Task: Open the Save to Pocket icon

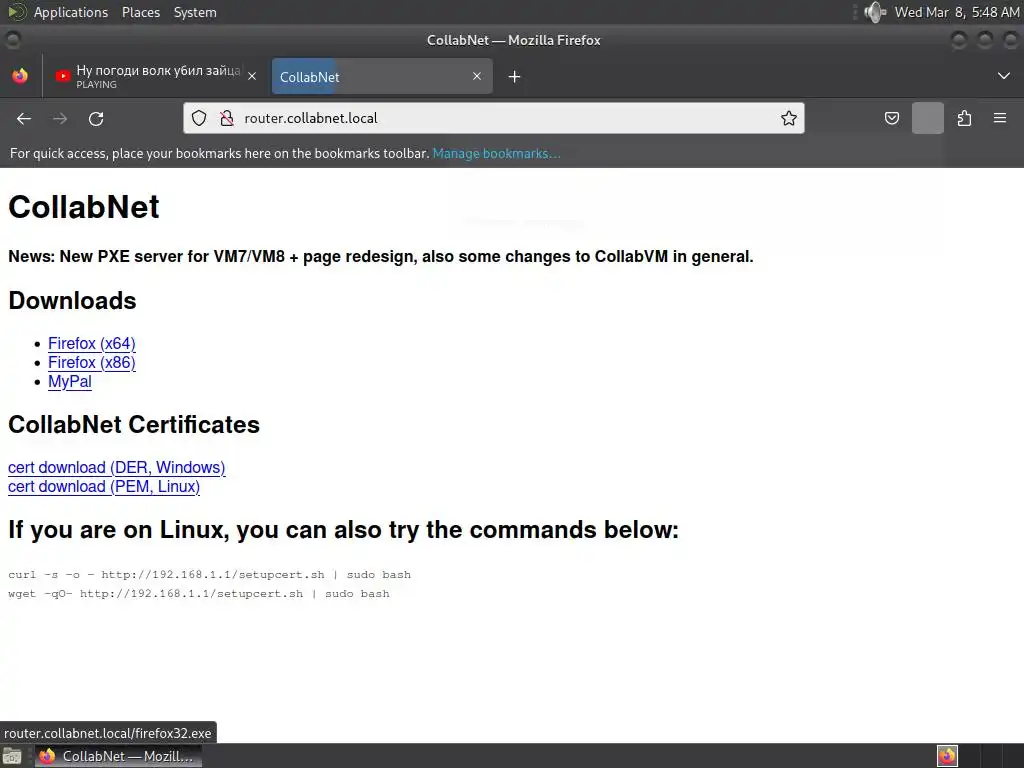Action: 891,118
